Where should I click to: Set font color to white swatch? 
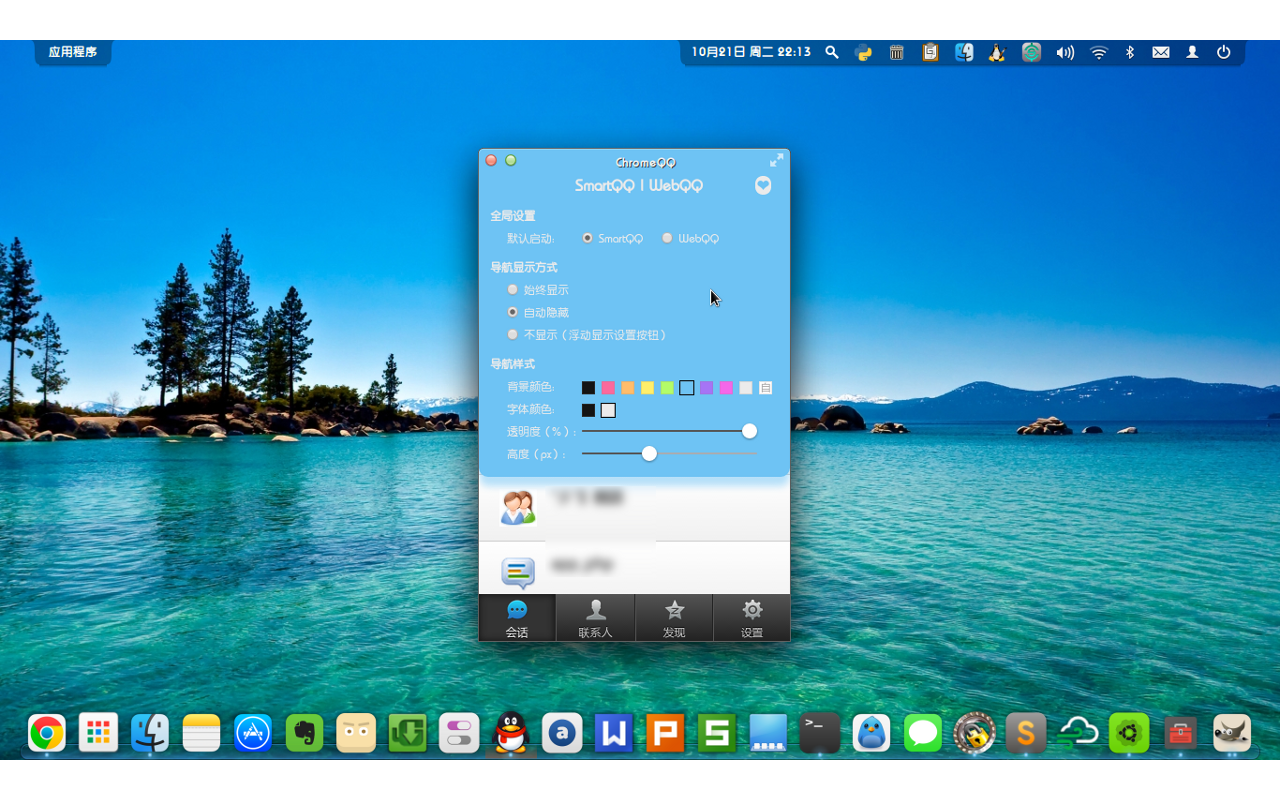608,410
